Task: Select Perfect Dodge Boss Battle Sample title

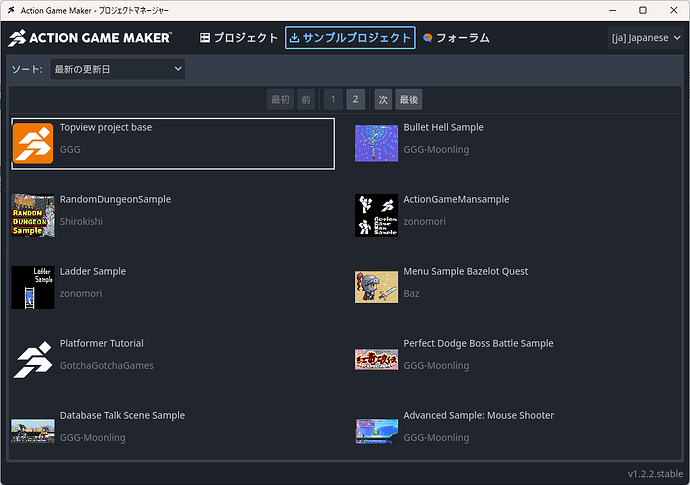Action: click(478, 343)
